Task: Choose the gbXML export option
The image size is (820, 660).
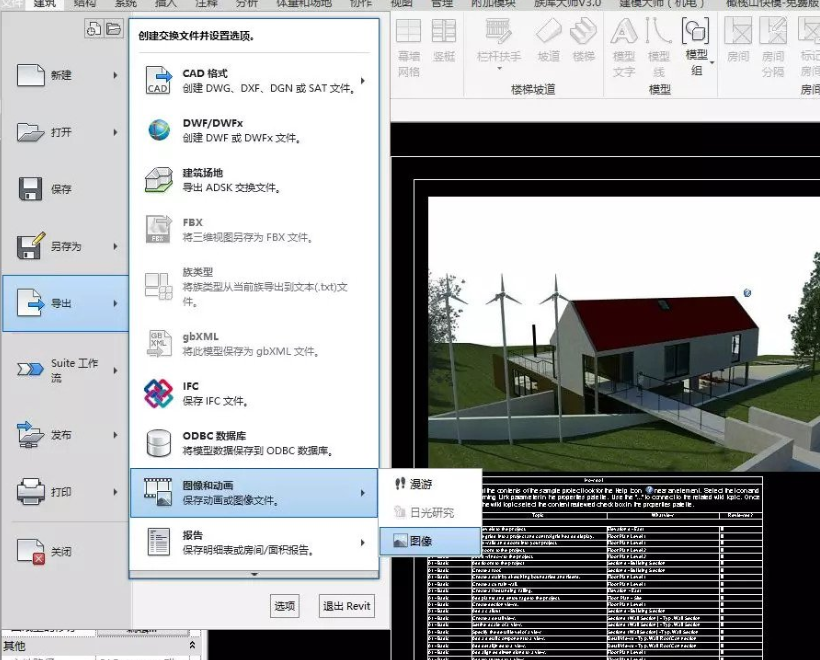Action: (254, 344)
